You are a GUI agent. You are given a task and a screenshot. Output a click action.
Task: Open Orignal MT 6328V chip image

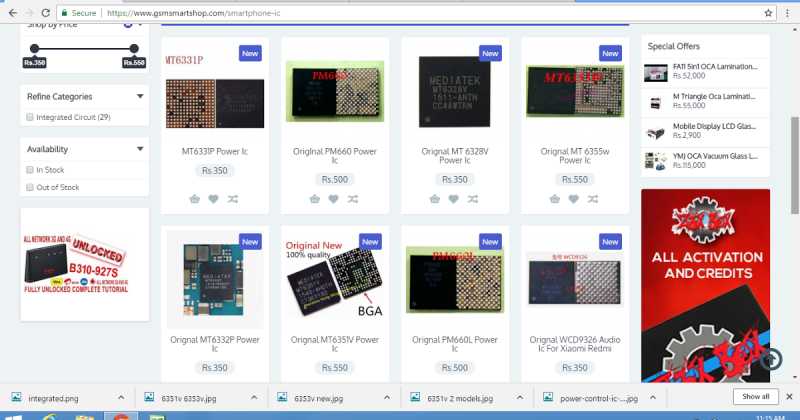[x=454, y=92]
